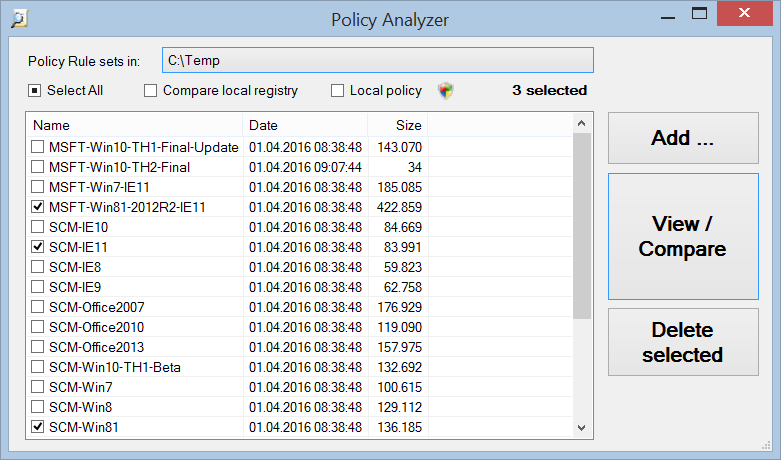Close the Policy Analyzer window
The image size is (781, 460).
pyautogui.click(x=745, y=13)
